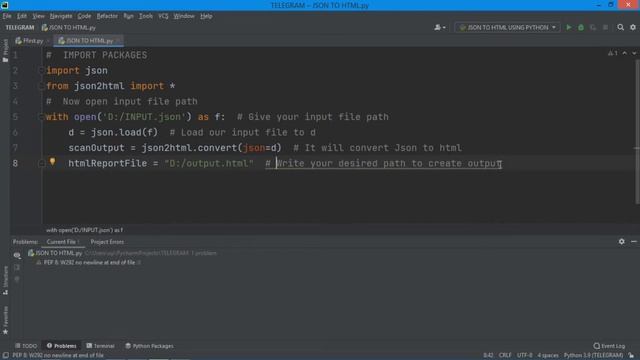Select the JSON TO HTML.py editor tab
Viewport: 640px width, 360px height.
(89, 40)
